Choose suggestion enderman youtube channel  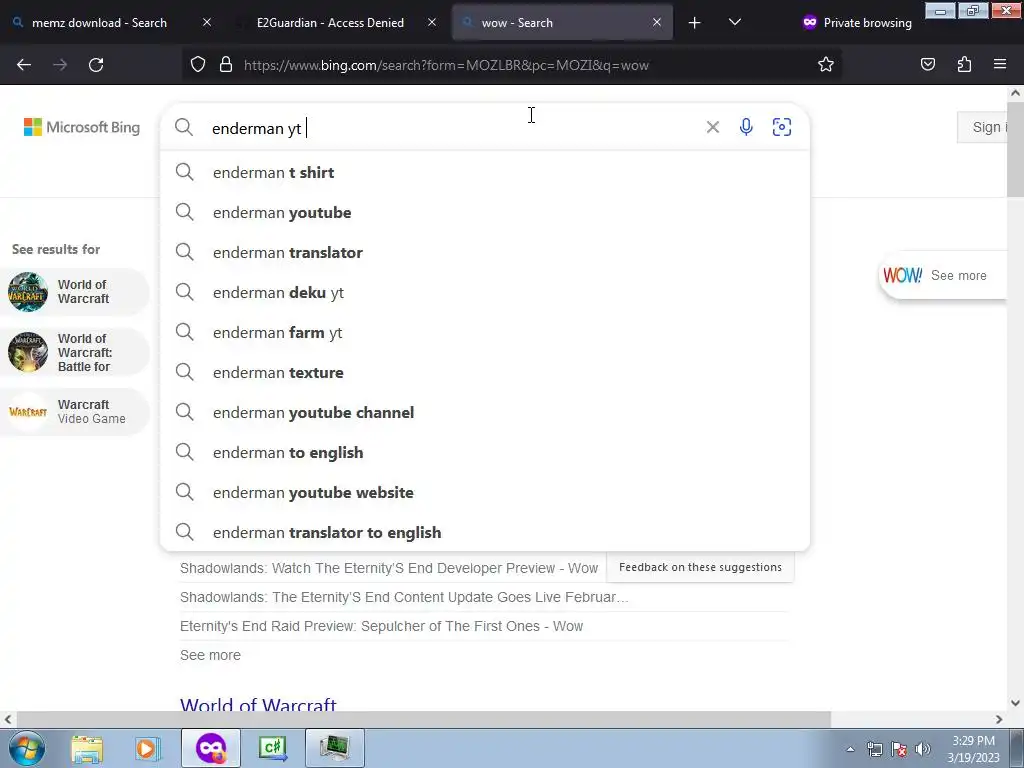(485, 413)
